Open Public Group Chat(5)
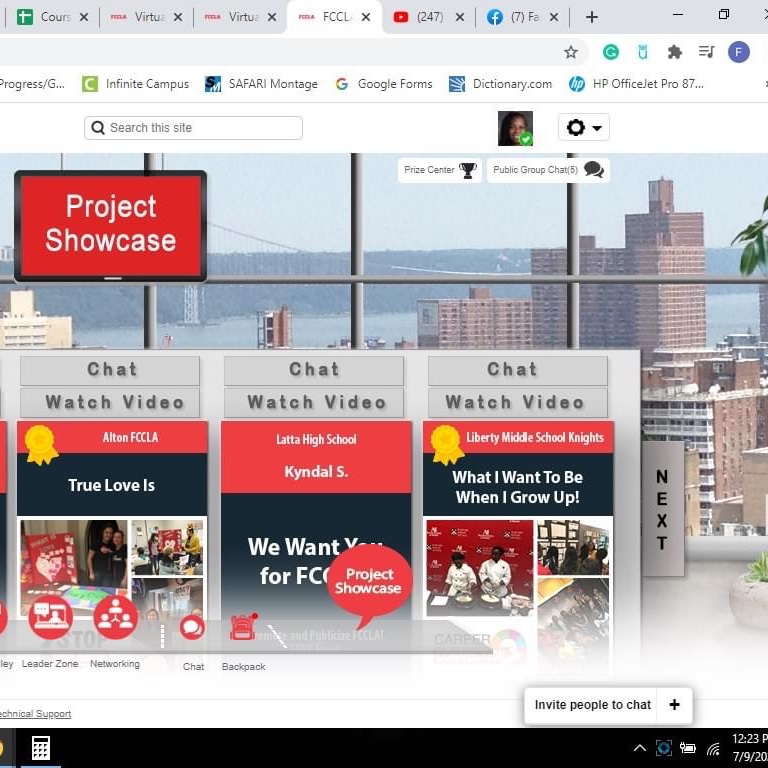Viewport: 768px width, 768px height. click(548, 170)
